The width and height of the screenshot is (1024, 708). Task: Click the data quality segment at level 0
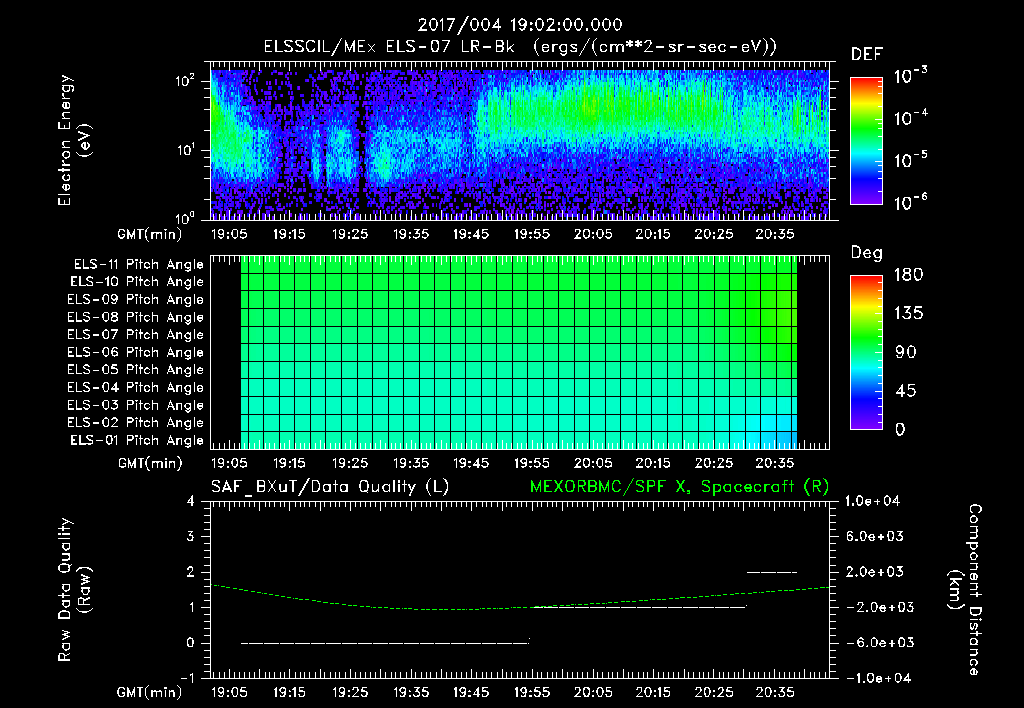click(385, 643)
